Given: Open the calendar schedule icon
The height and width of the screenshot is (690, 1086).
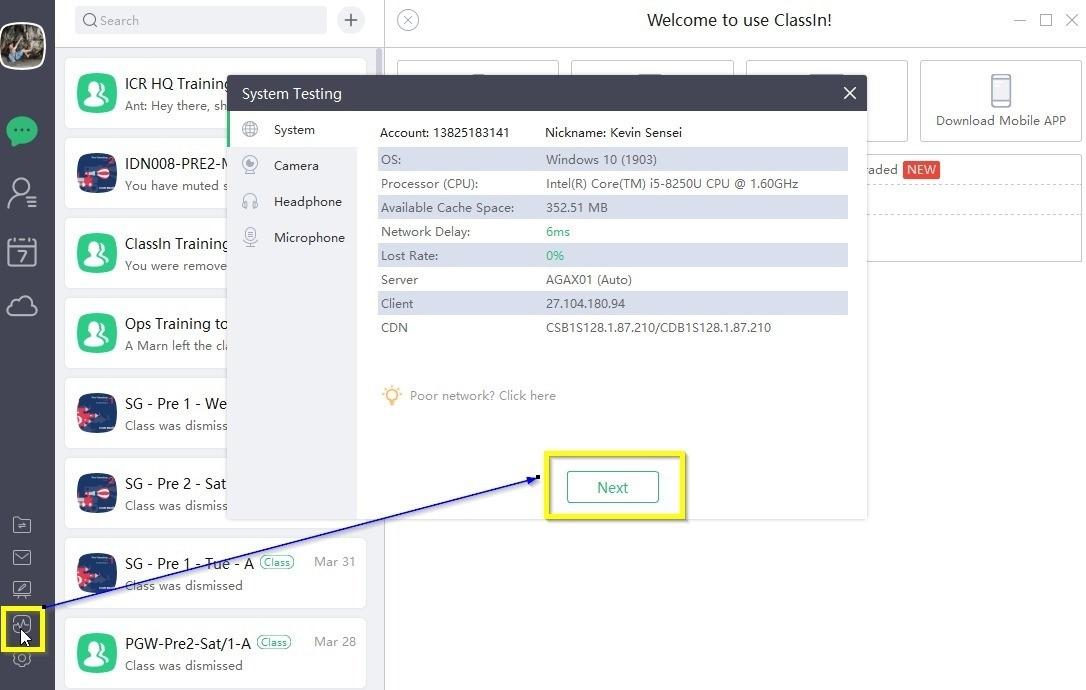Looking at the screenshot, I should (x=22, y=252).
